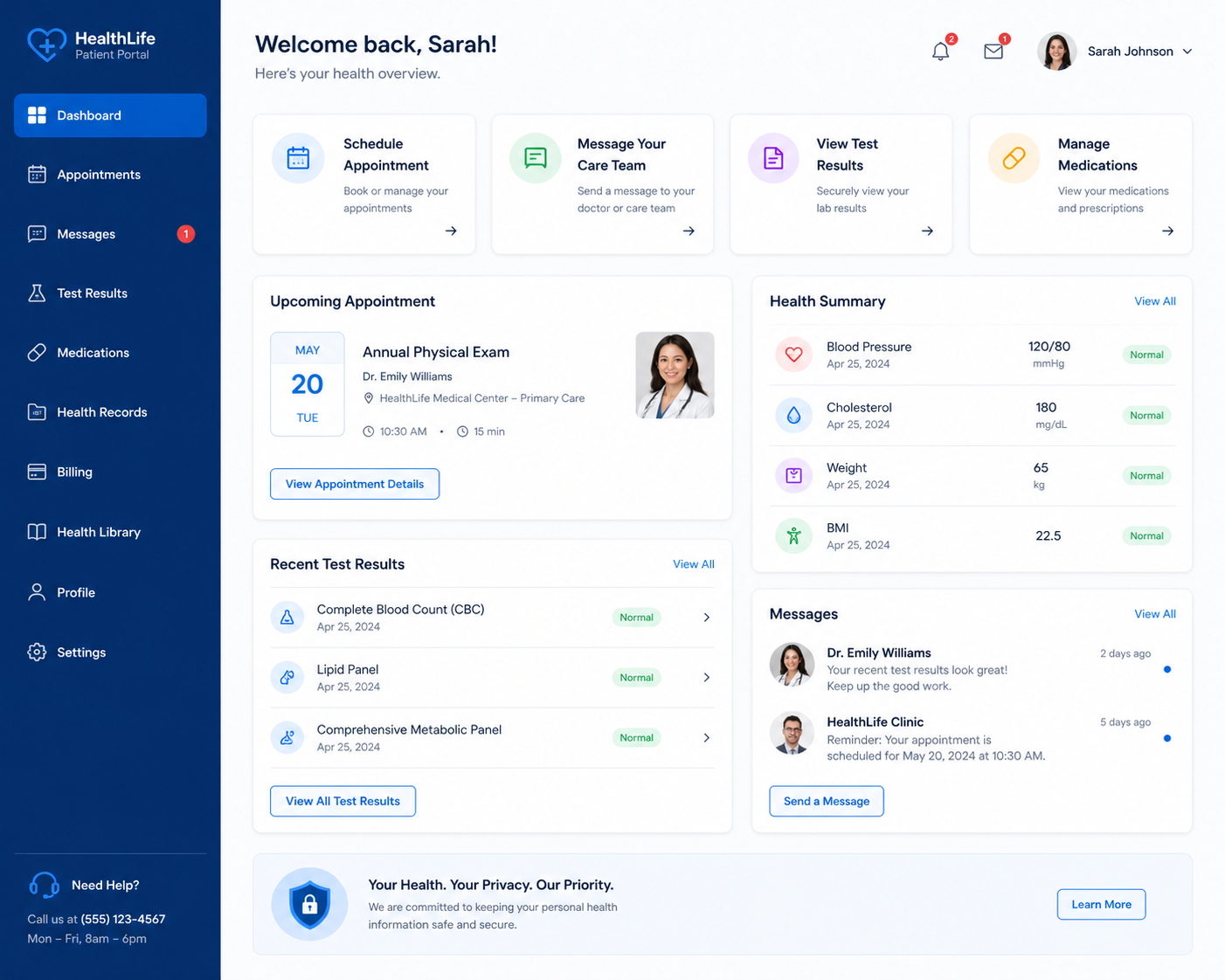Click the Cholesterol droplet icon
The width and height of the screenshot is (1225, 980).
click(x=793, y=416)
